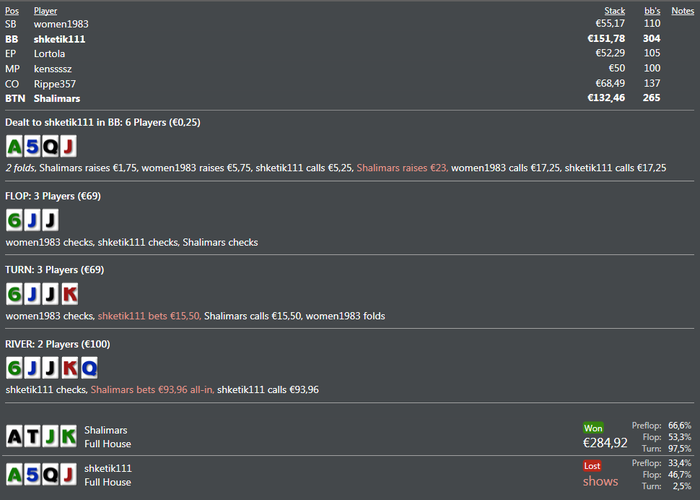Select player Shalimars in the BTN row
This screenshot has height=500, width=700.
[57, 98]
